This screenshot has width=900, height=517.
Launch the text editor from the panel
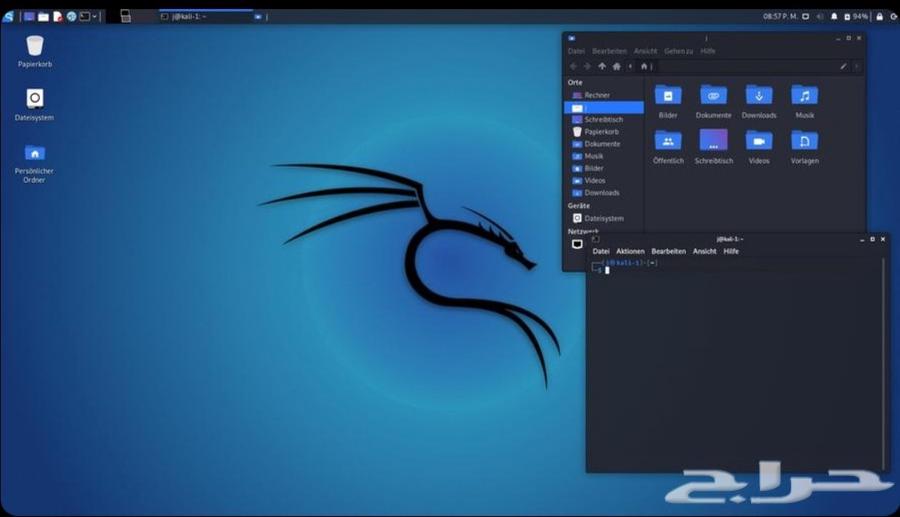(57, 17)
